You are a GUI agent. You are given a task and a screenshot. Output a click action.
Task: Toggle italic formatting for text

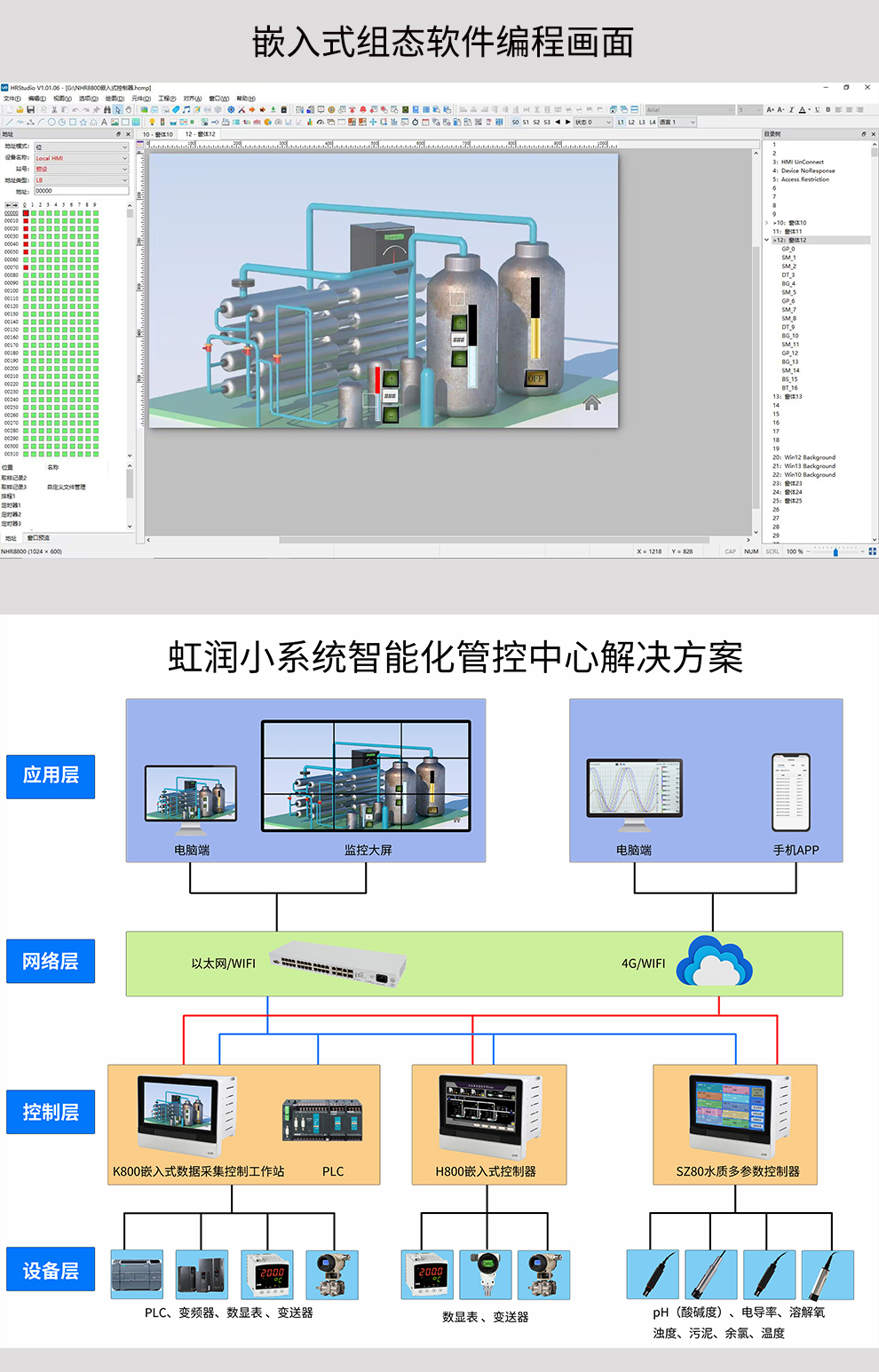[x=791, y=109]
